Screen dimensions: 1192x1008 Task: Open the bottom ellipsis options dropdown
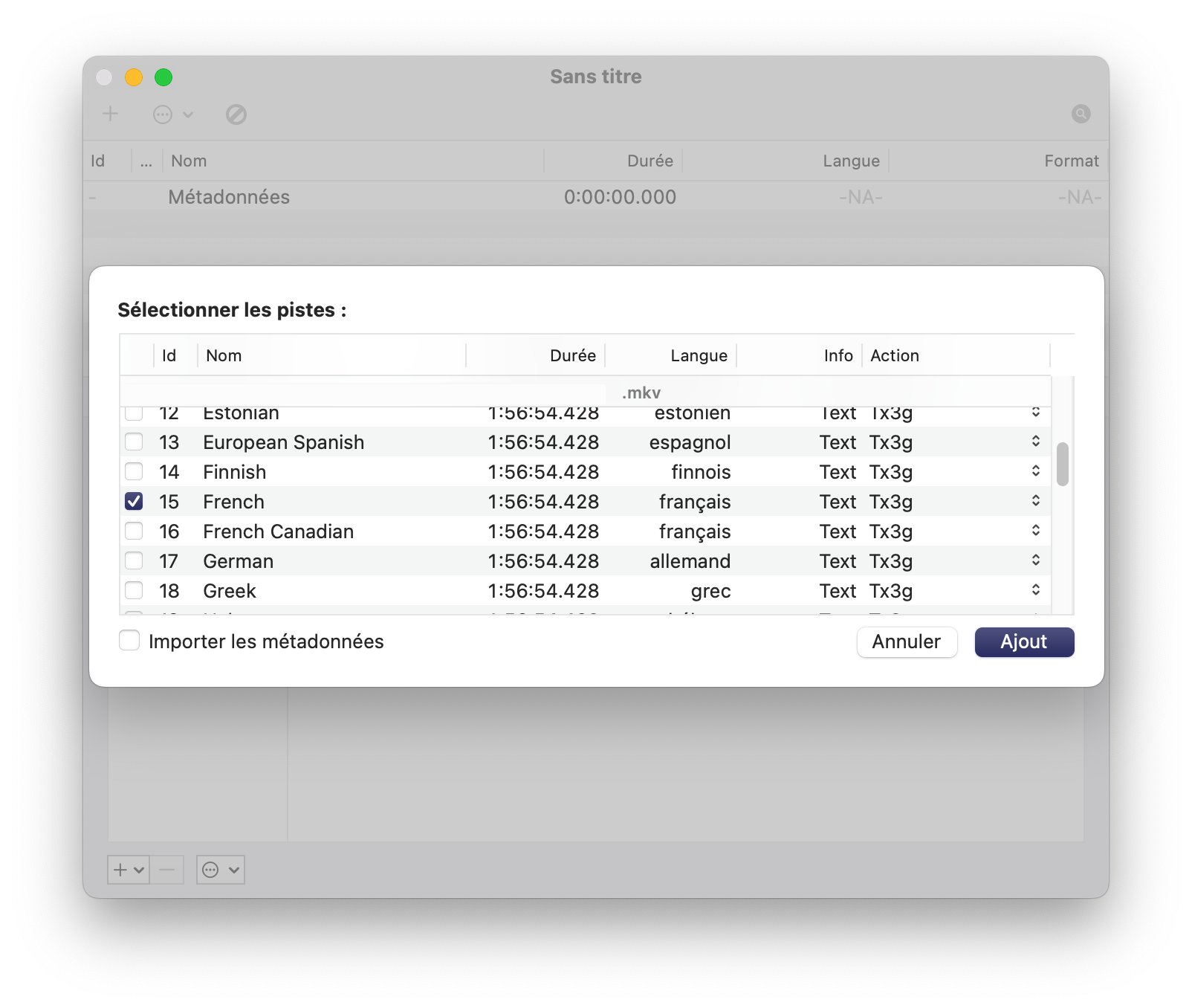click(x=221, y=870)
